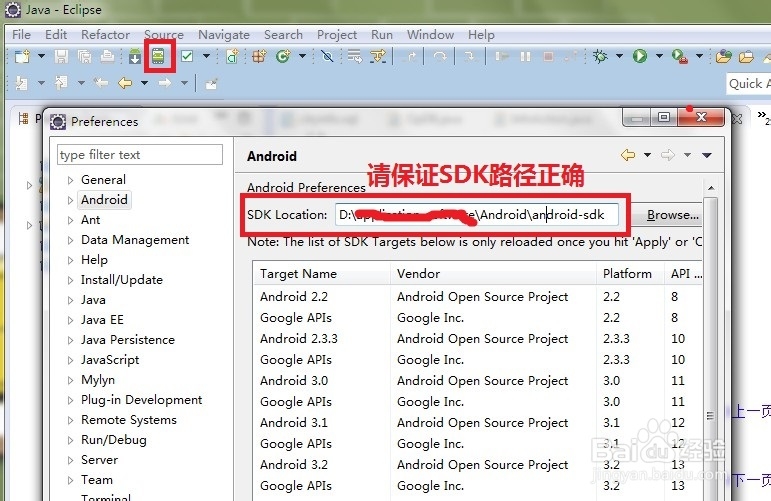Screen dimensions: 771x501
Task: Select the Java Persistence preferences item
Action: (128, 340)
